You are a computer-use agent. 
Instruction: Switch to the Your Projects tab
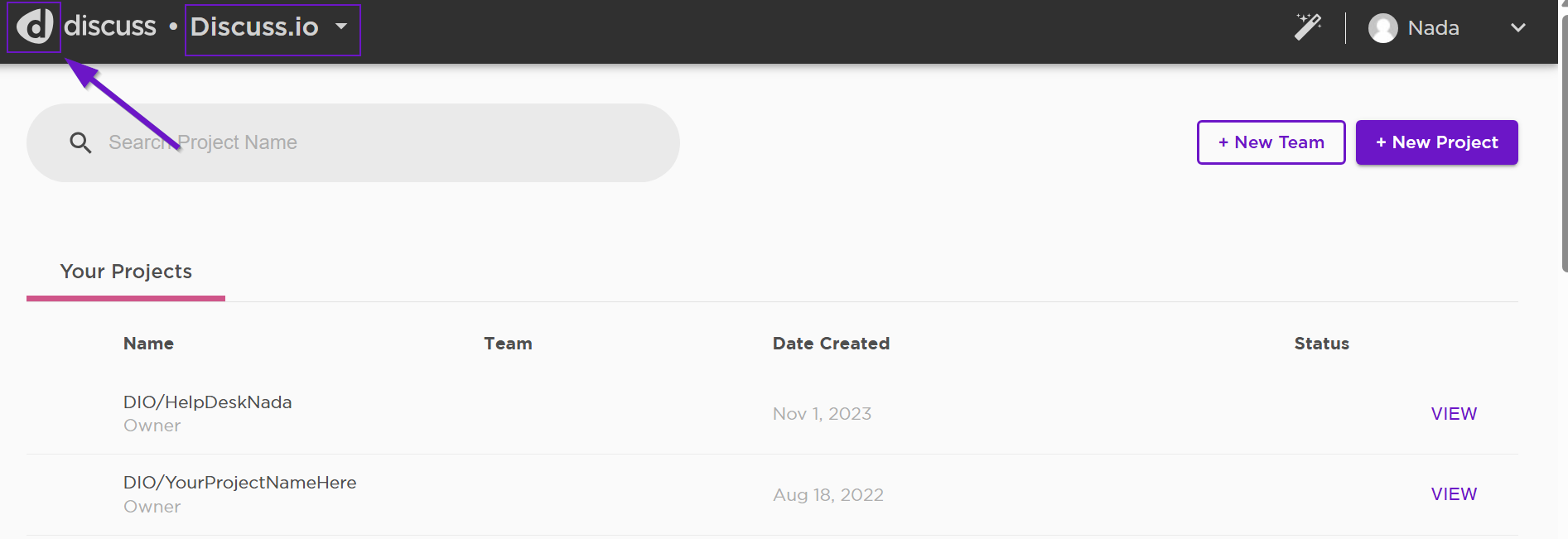(126, 272)
